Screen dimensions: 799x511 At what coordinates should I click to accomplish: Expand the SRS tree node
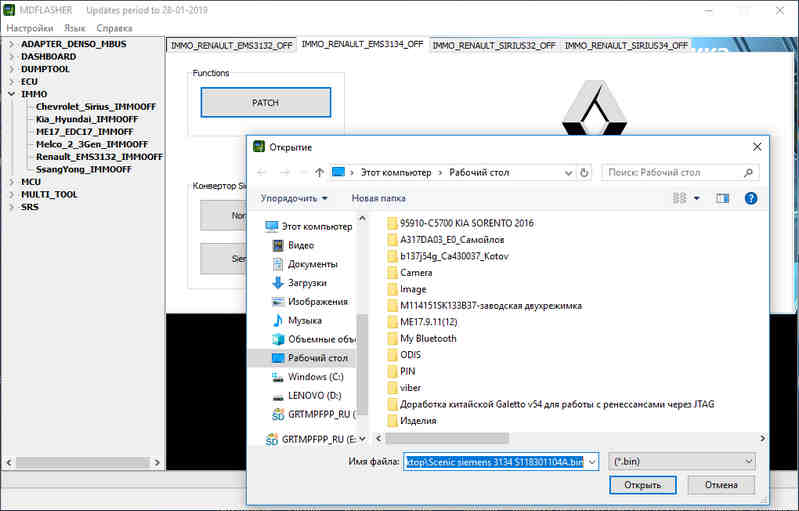point(11,207)
